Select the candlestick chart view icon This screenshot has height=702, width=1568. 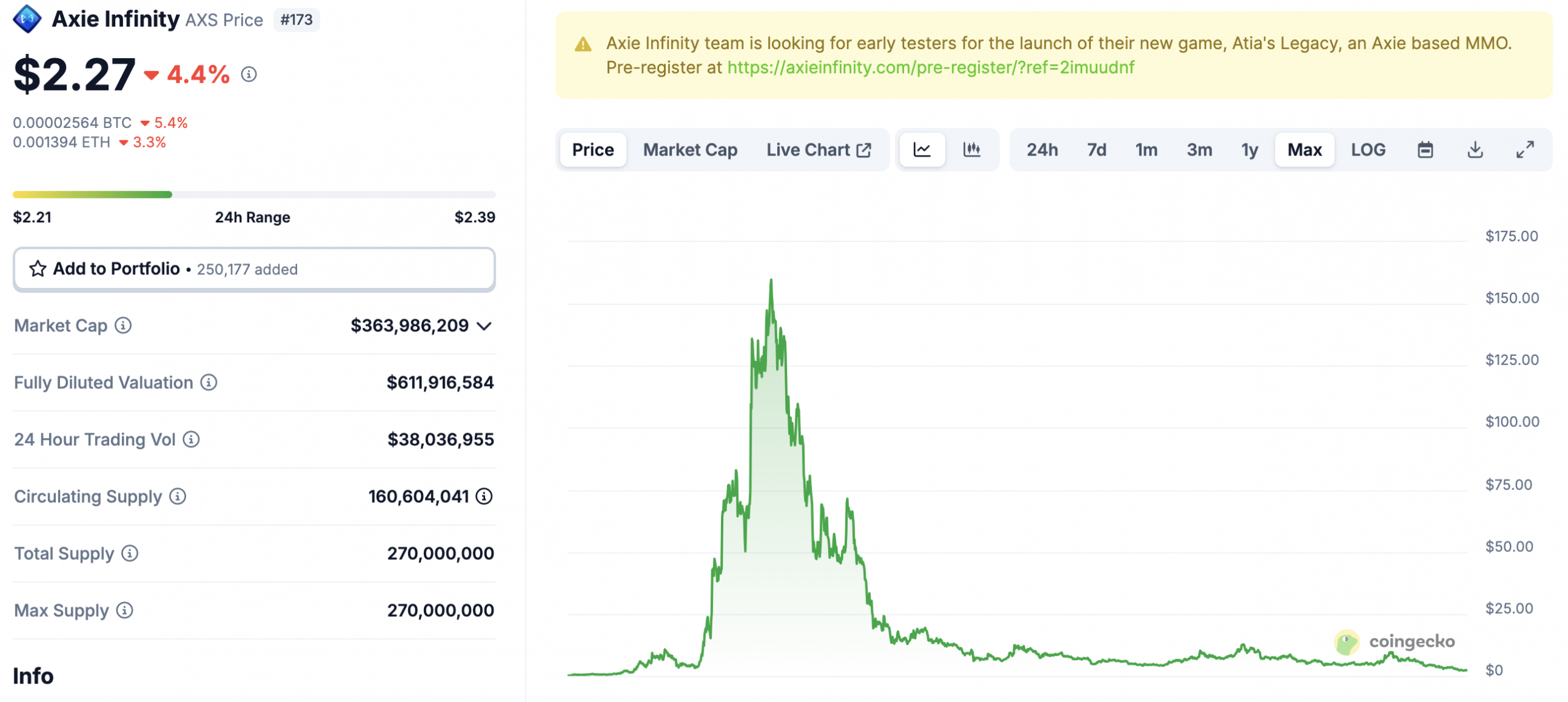pos(971,149)
